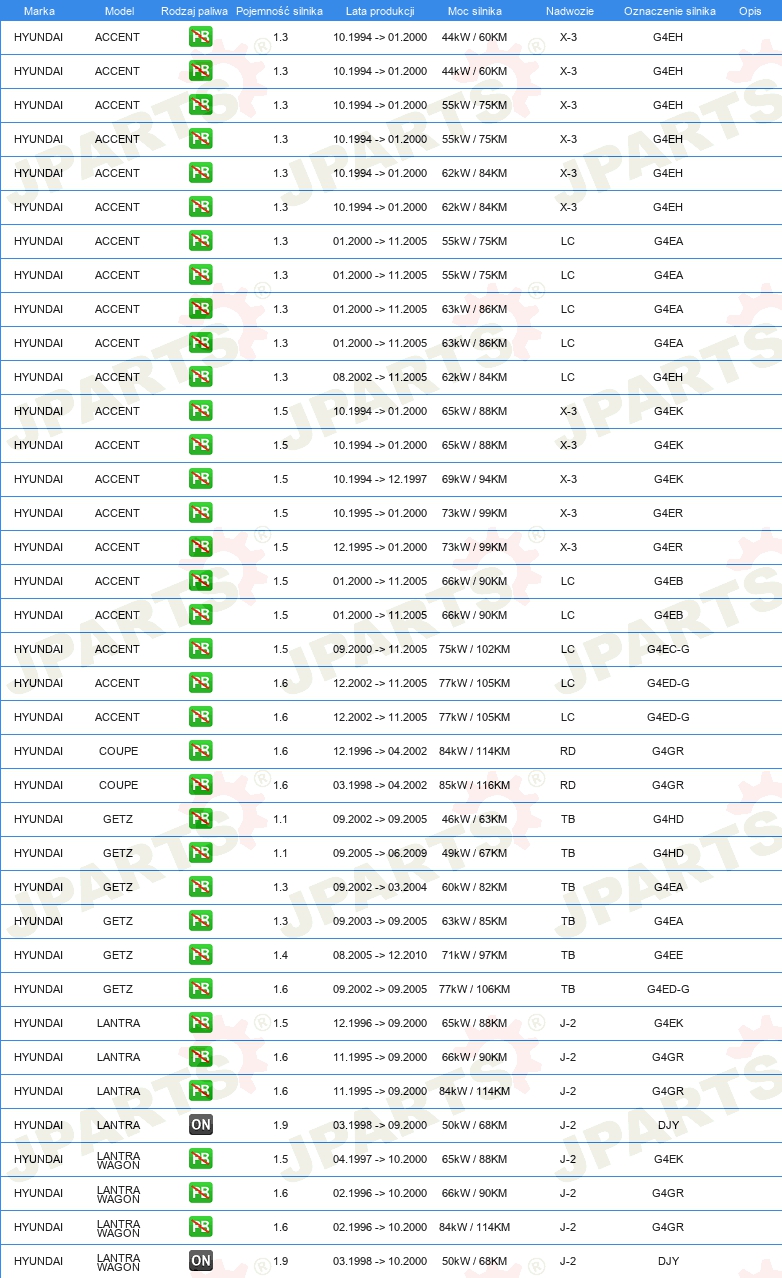Click petrol icon in Lantra 84kW/114KM 09.2000 row
This screenshot has height=1278, width=782.
click(201, 1091)
